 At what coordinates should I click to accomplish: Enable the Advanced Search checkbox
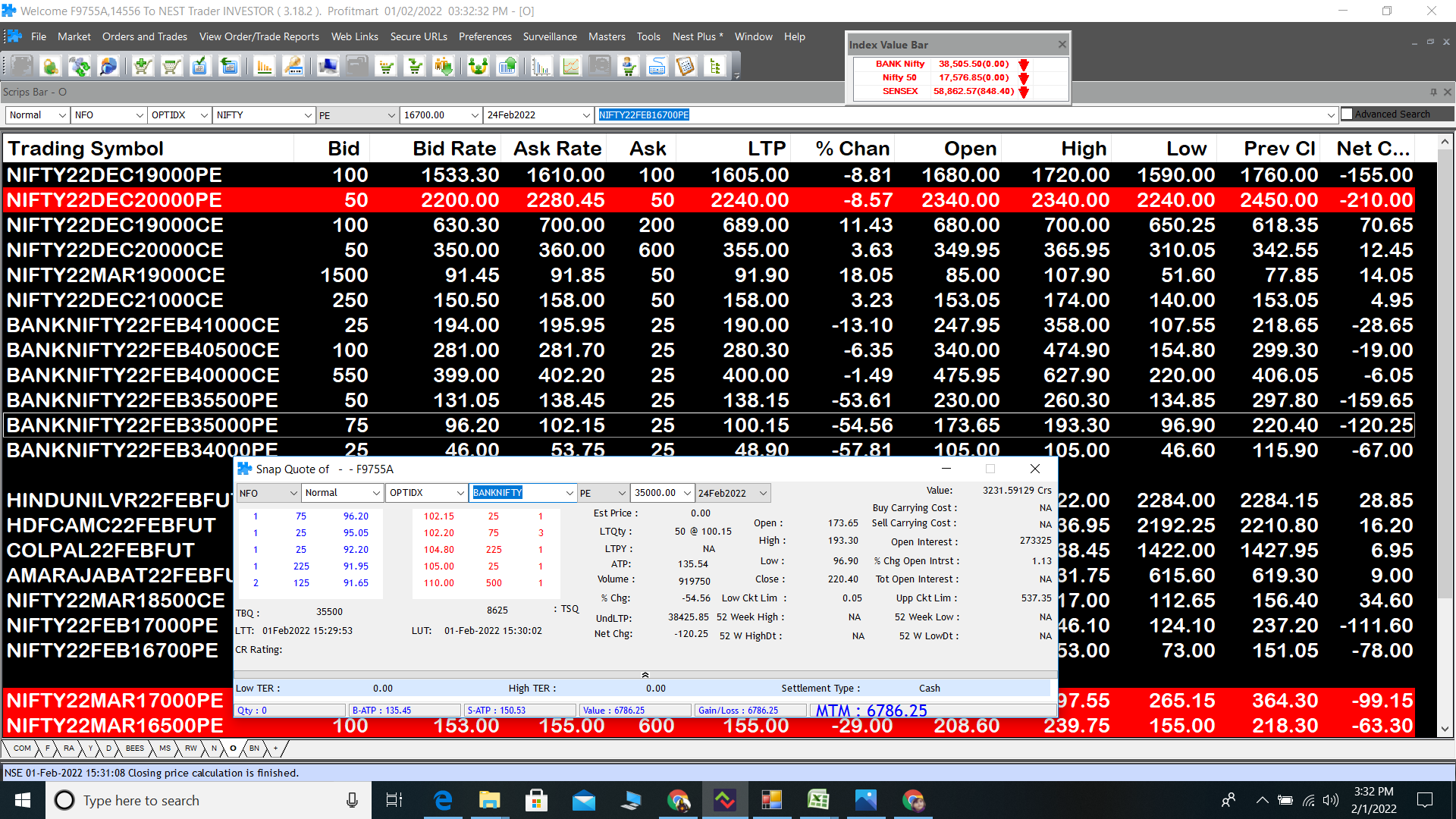[1347, 115]
